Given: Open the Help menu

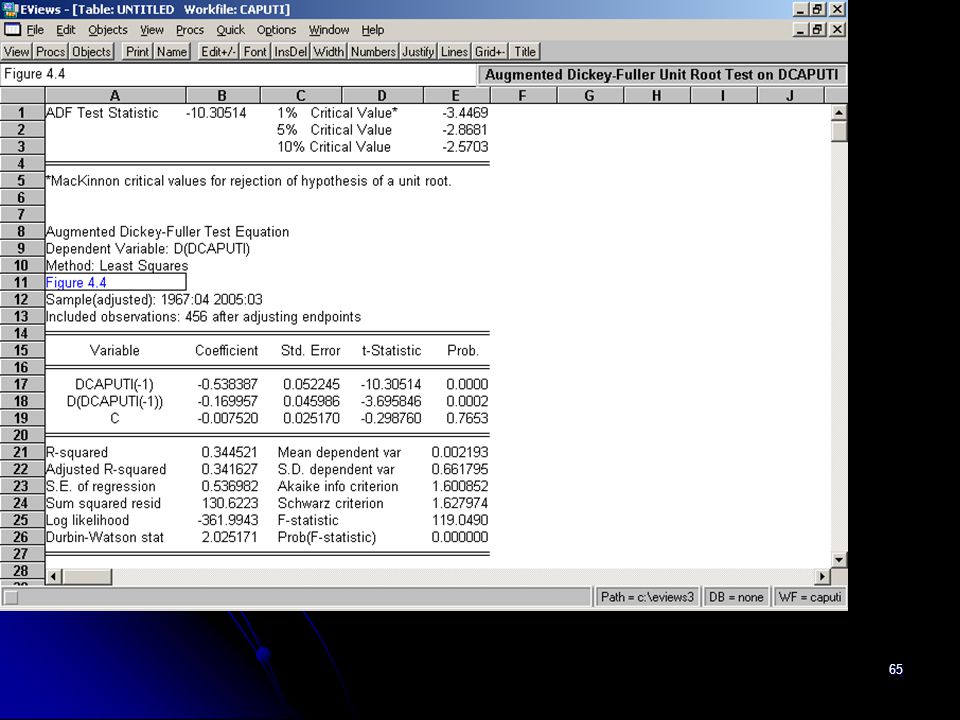Looking at the screenshot, I should (x=372, y=30).
